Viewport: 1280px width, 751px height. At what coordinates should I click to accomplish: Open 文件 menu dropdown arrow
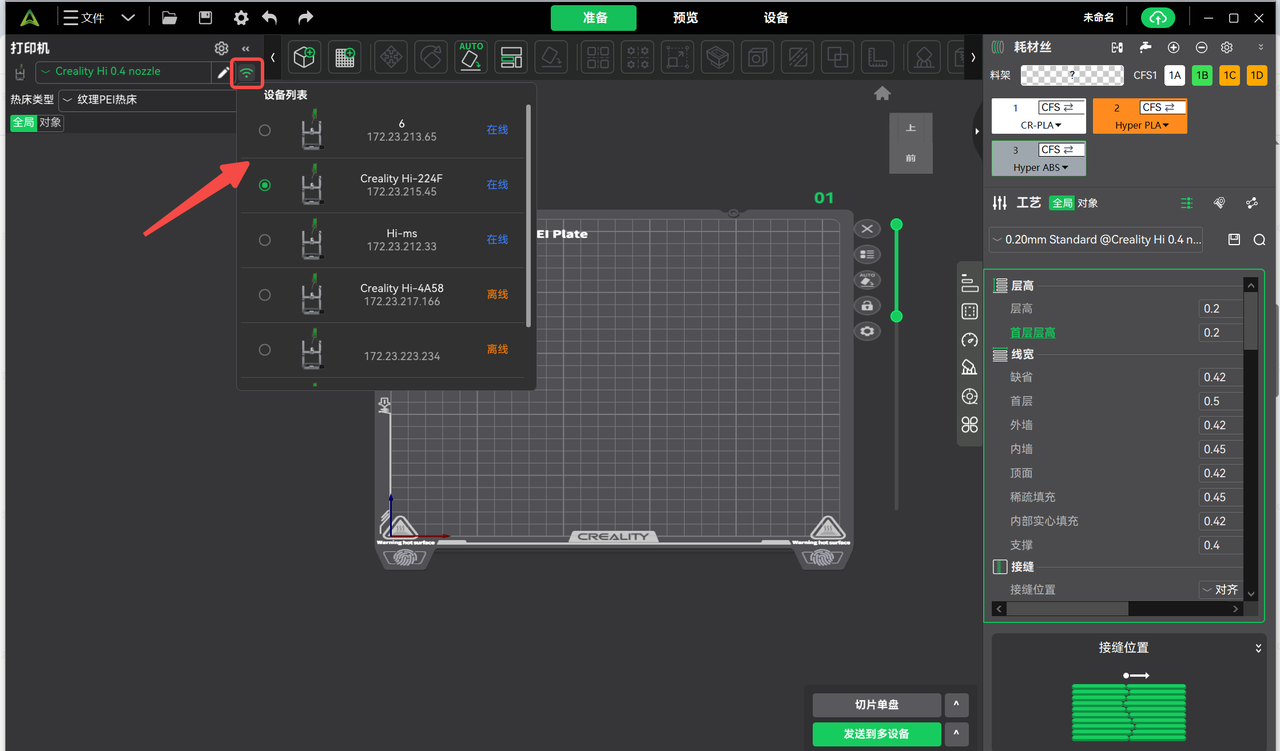pos(128,18)
